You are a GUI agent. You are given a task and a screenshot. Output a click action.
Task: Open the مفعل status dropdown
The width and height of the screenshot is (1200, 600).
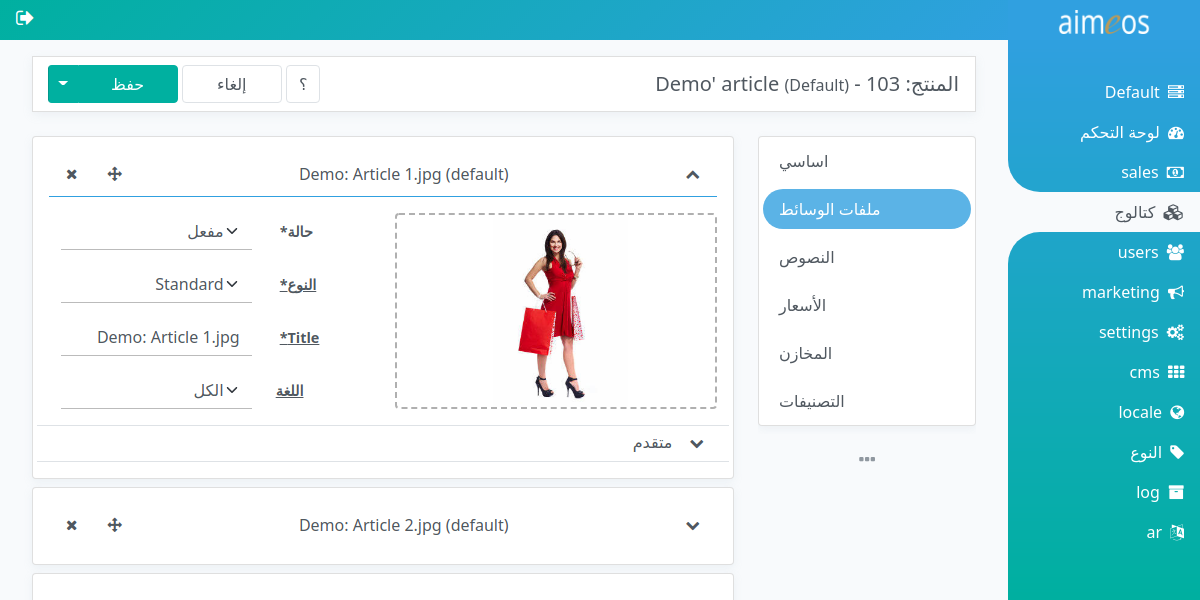(x=156, y=231)
